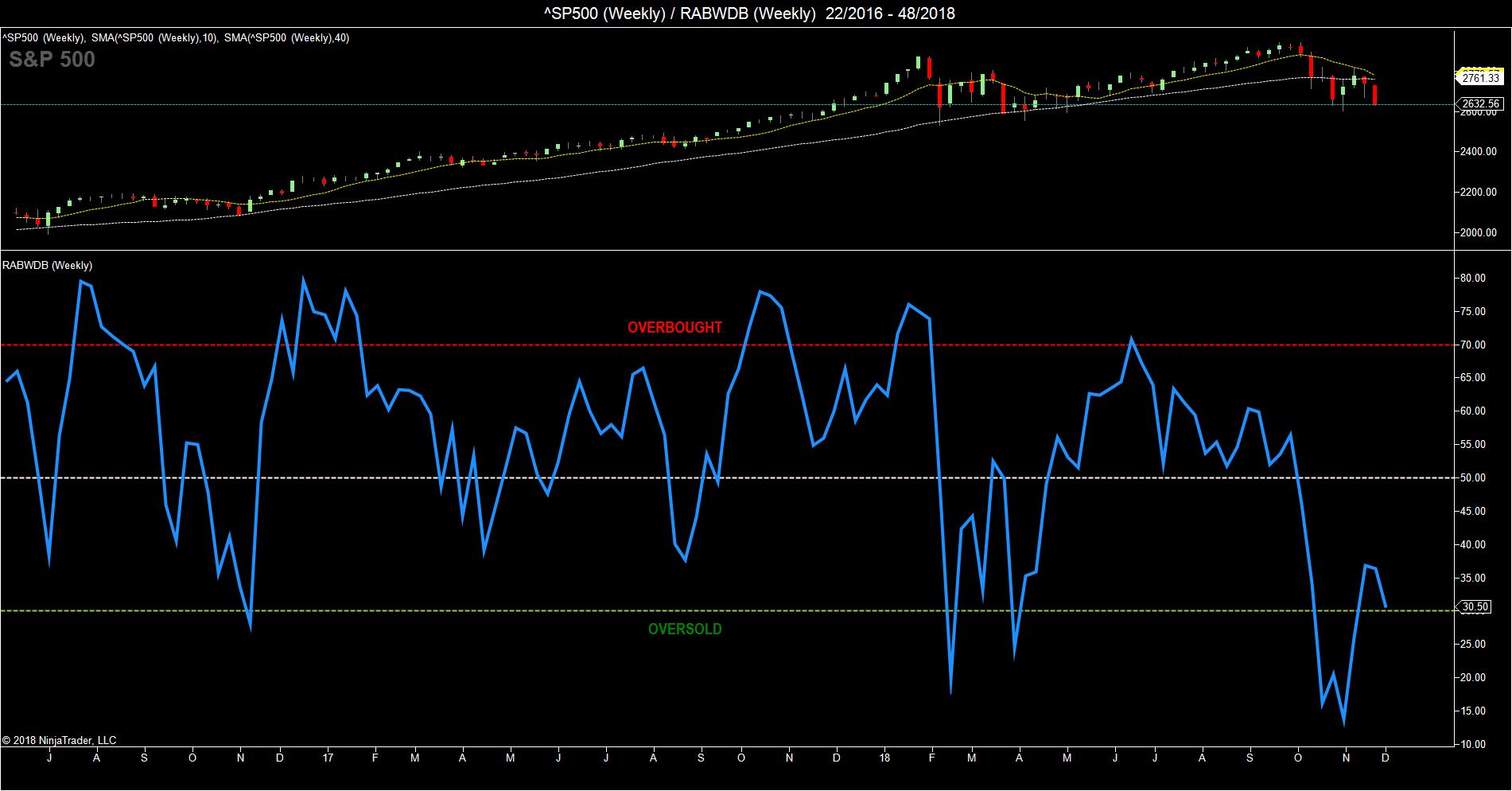Click the "18" year label on time axis
1512x791 pixels.
(885, 758)
